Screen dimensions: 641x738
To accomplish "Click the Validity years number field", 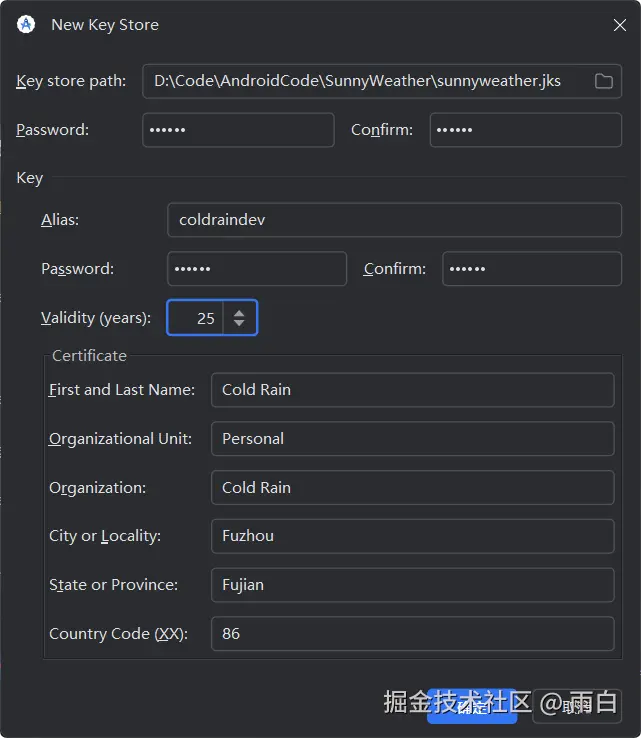I will [196, 318].
